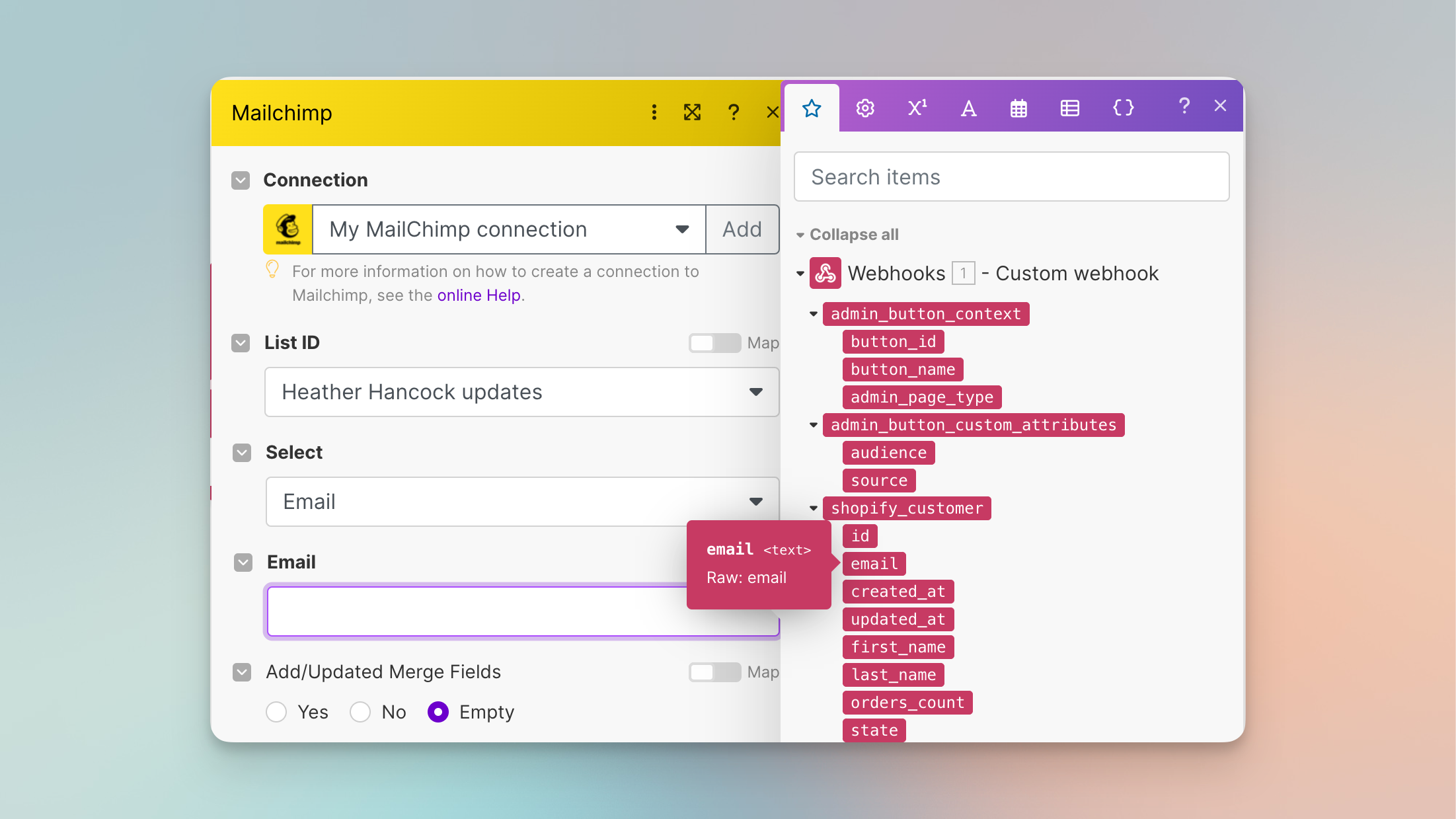The width and height of the screenshot is (1456, 819).
Task: Toggle the Connection section checkbox
Action: click(x=241, y=180)
